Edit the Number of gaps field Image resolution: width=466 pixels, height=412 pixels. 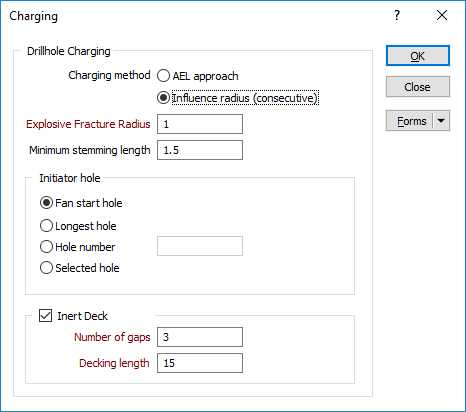click(x=200, y=337)
